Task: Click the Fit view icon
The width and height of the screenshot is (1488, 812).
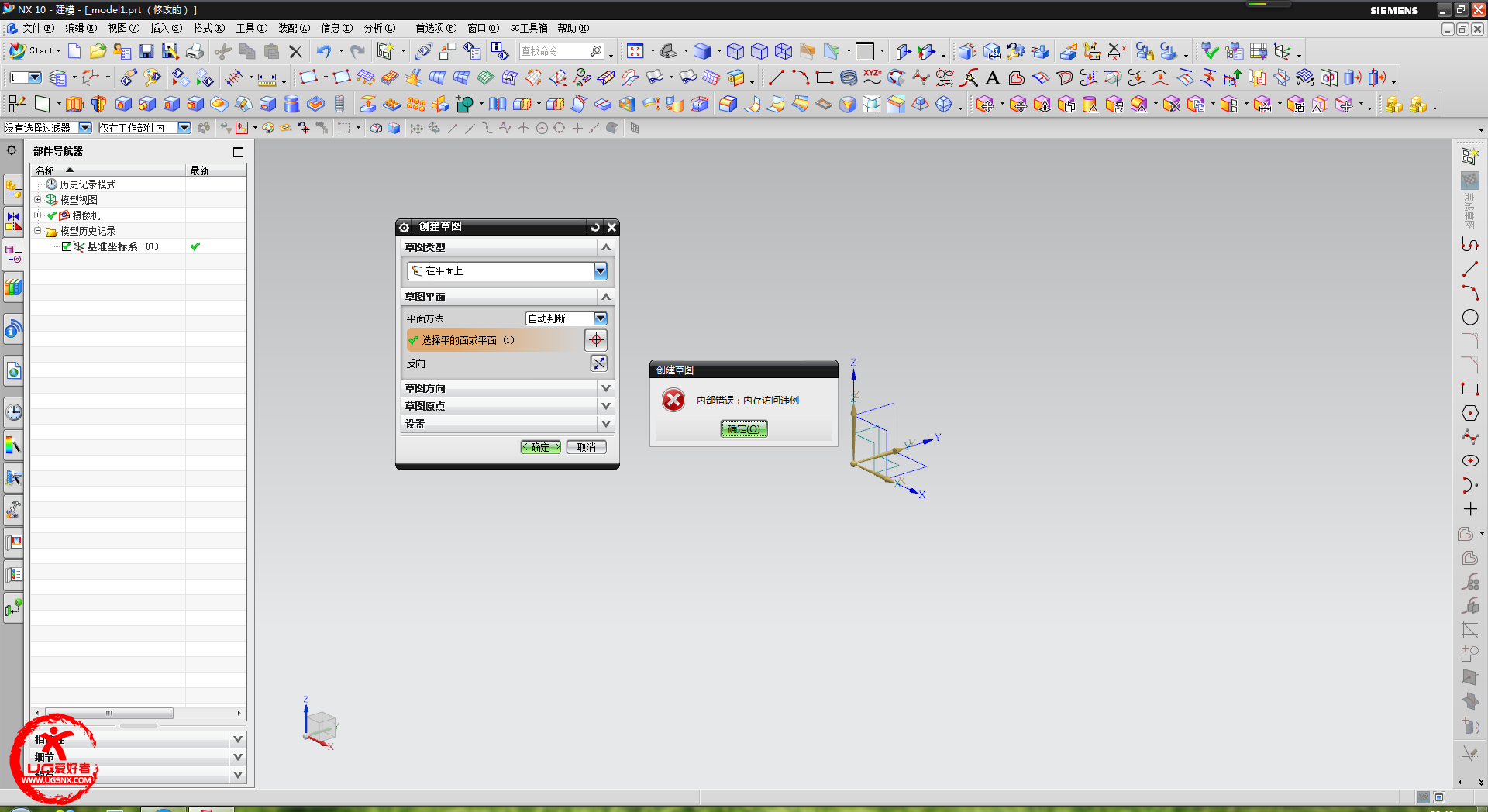Action: point(635,51)
